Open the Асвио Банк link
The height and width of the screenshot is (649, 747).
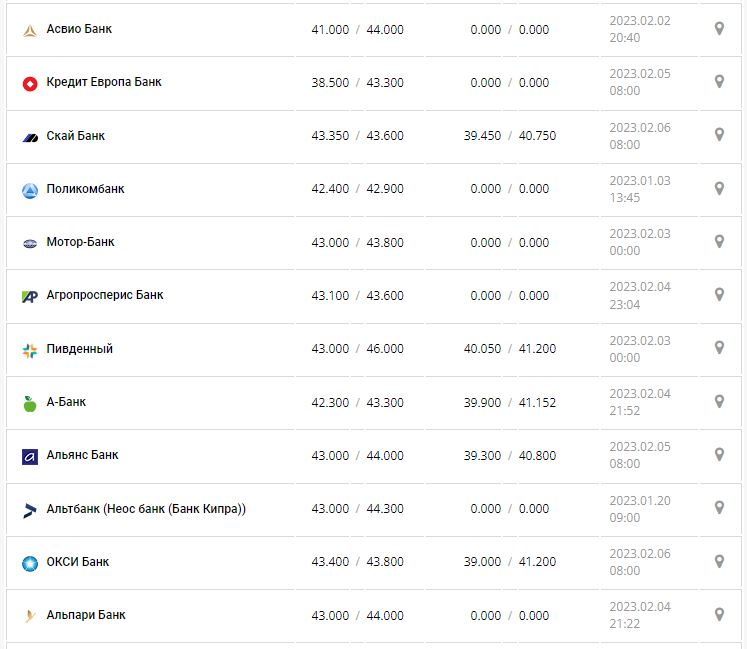pyautogui.click(x=79, y=29)
